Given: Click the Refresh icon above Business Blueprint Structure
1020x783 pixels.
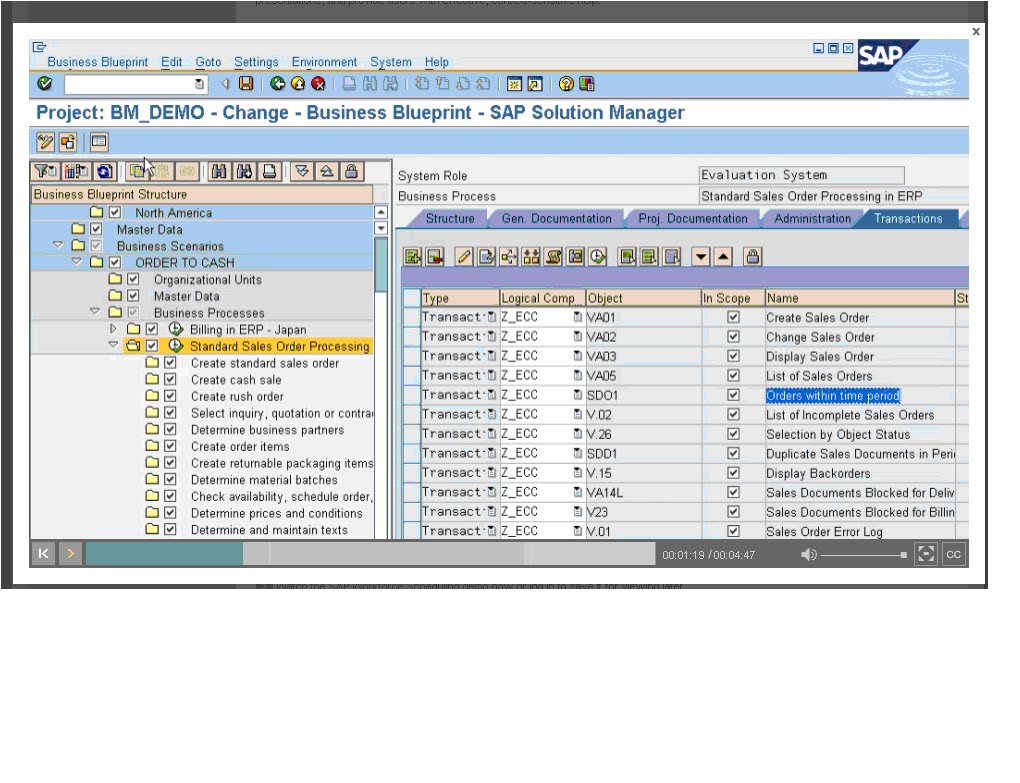Looking at the screenshot, I should (103, 172).
